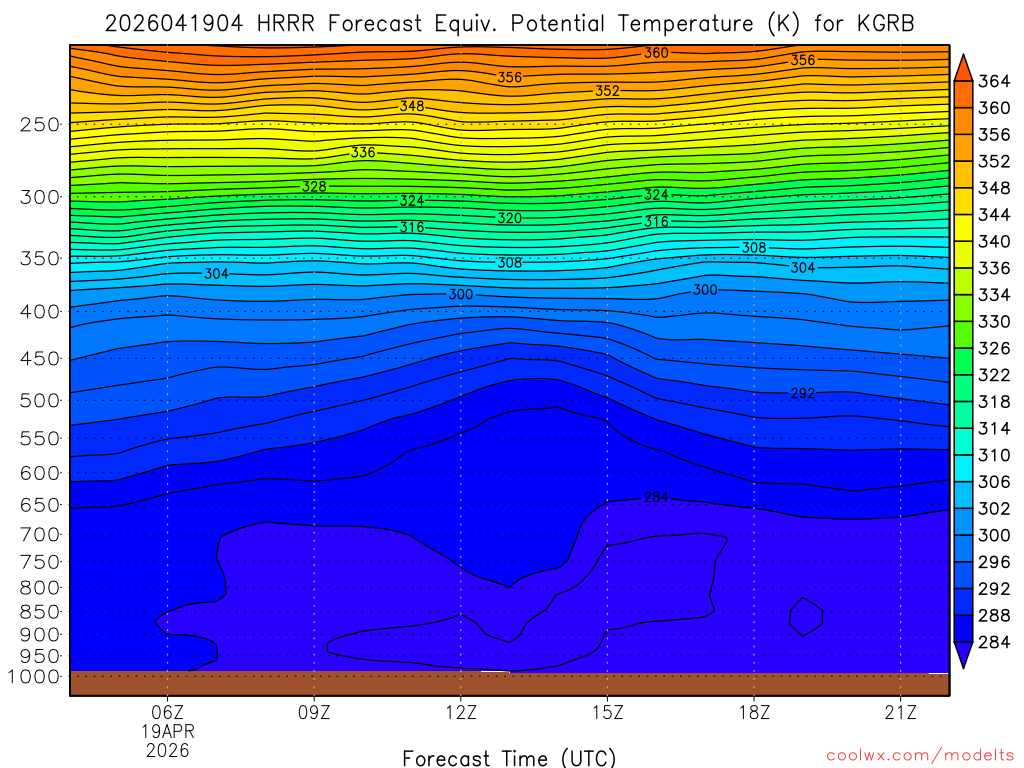
Task: Click the 330 value on the color scale
Action: (x=994, y=322)
